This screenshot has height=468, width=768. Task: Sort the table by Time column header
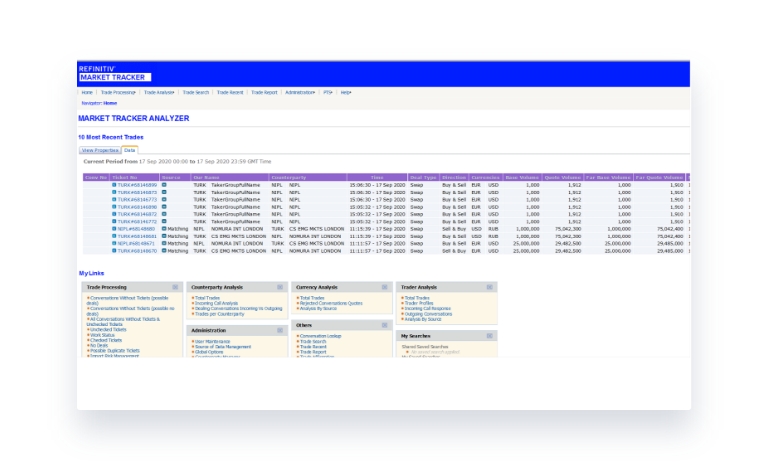[x=376, y=177]
